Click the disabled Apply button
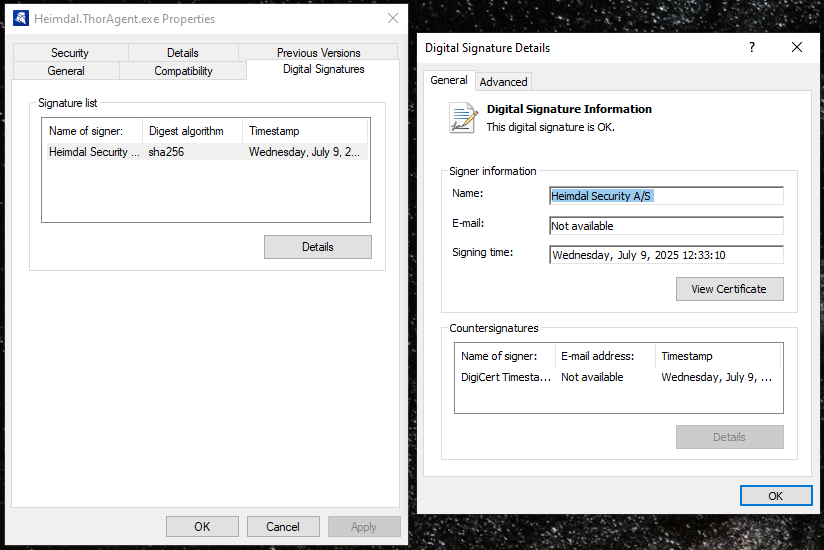Image resolution: width=824 pixels, height=550 pixels. coord(364,526)
